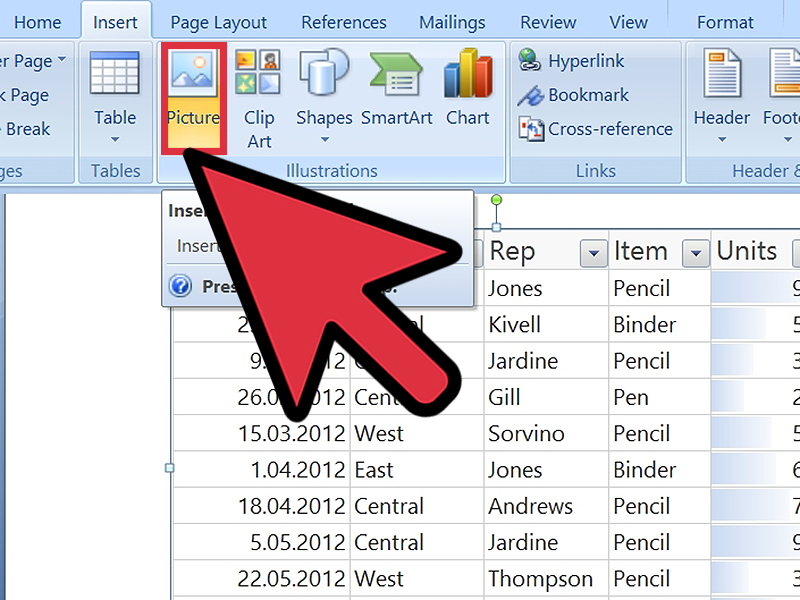Screen dimensions: 800x600
Task: Click the Page Break button
Action: click(26, 129)
